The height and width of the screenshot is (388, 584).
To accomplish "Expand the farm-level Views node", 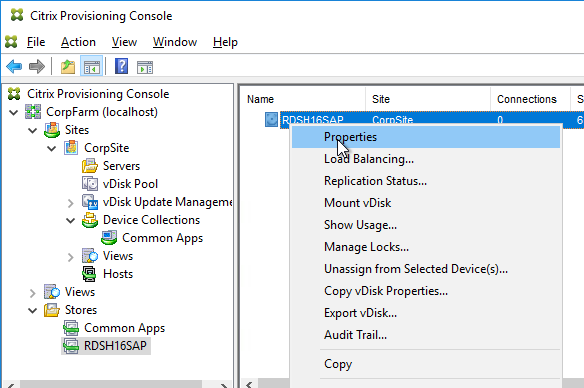I will [33, 293].
